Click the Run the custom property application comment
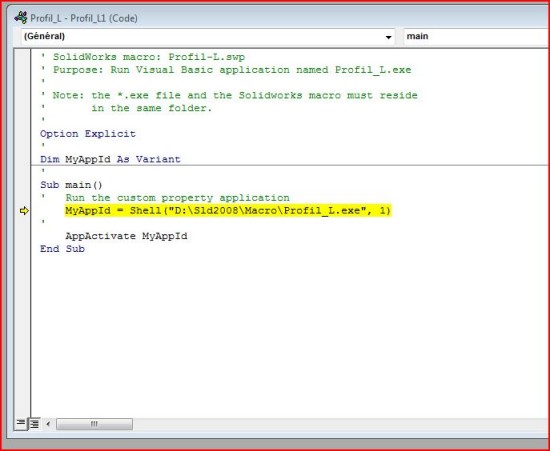 pyautogui.click(x=177, y=198)
